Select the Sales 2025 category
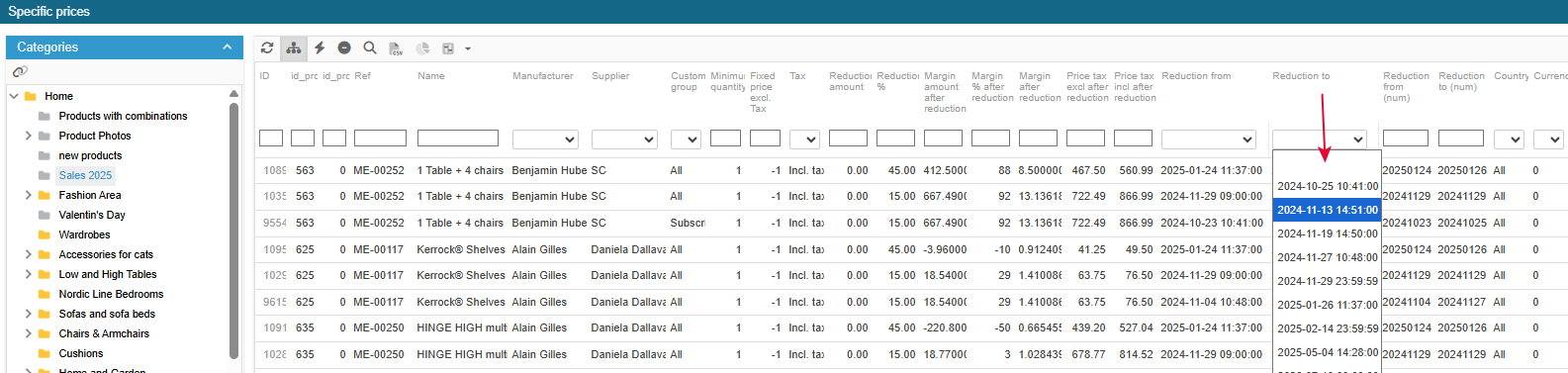 [x=85, y=175]
